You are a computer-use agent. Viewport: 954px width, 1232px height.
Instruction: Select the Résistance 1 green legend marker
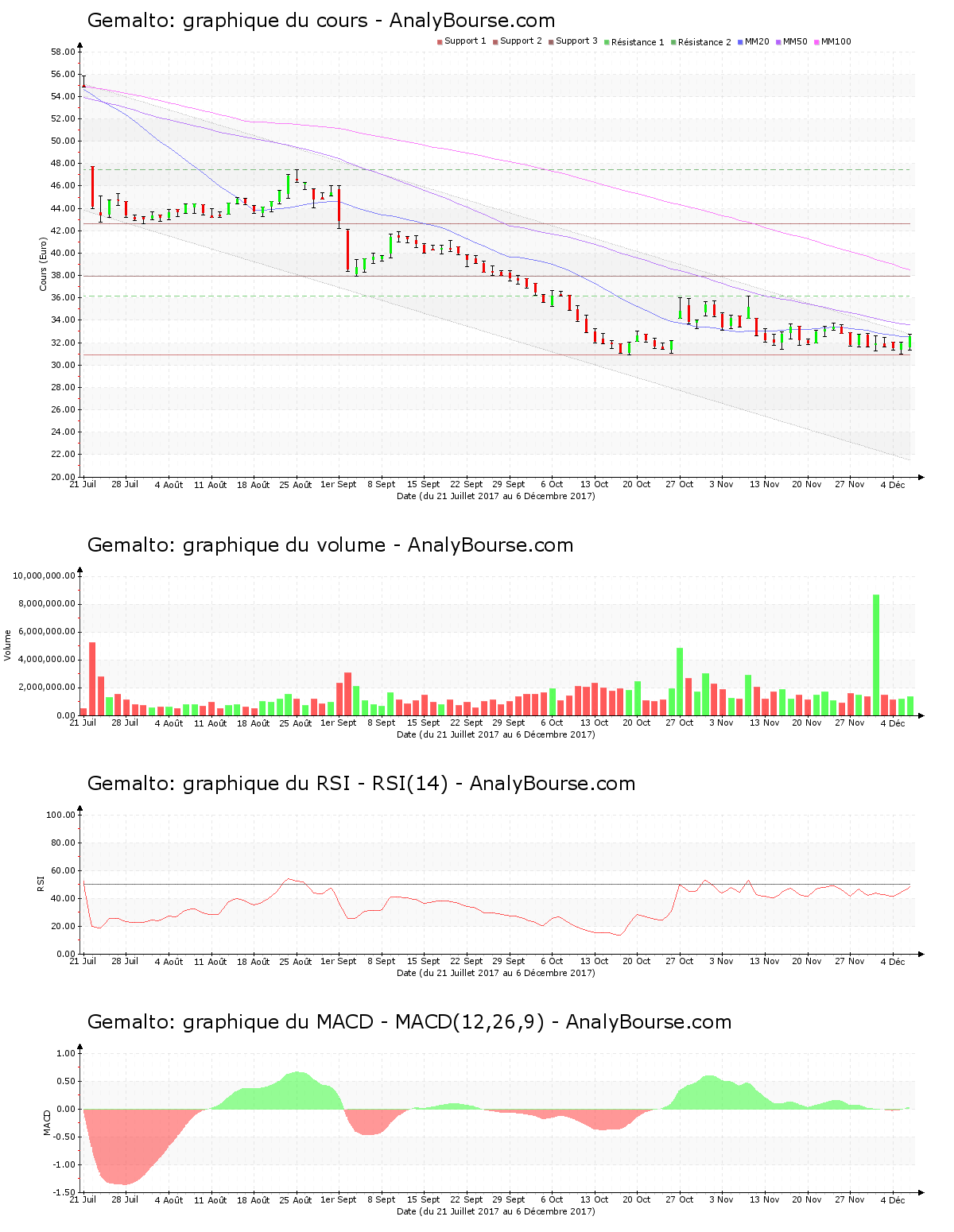pyautogui.click(x=607, y=42)
